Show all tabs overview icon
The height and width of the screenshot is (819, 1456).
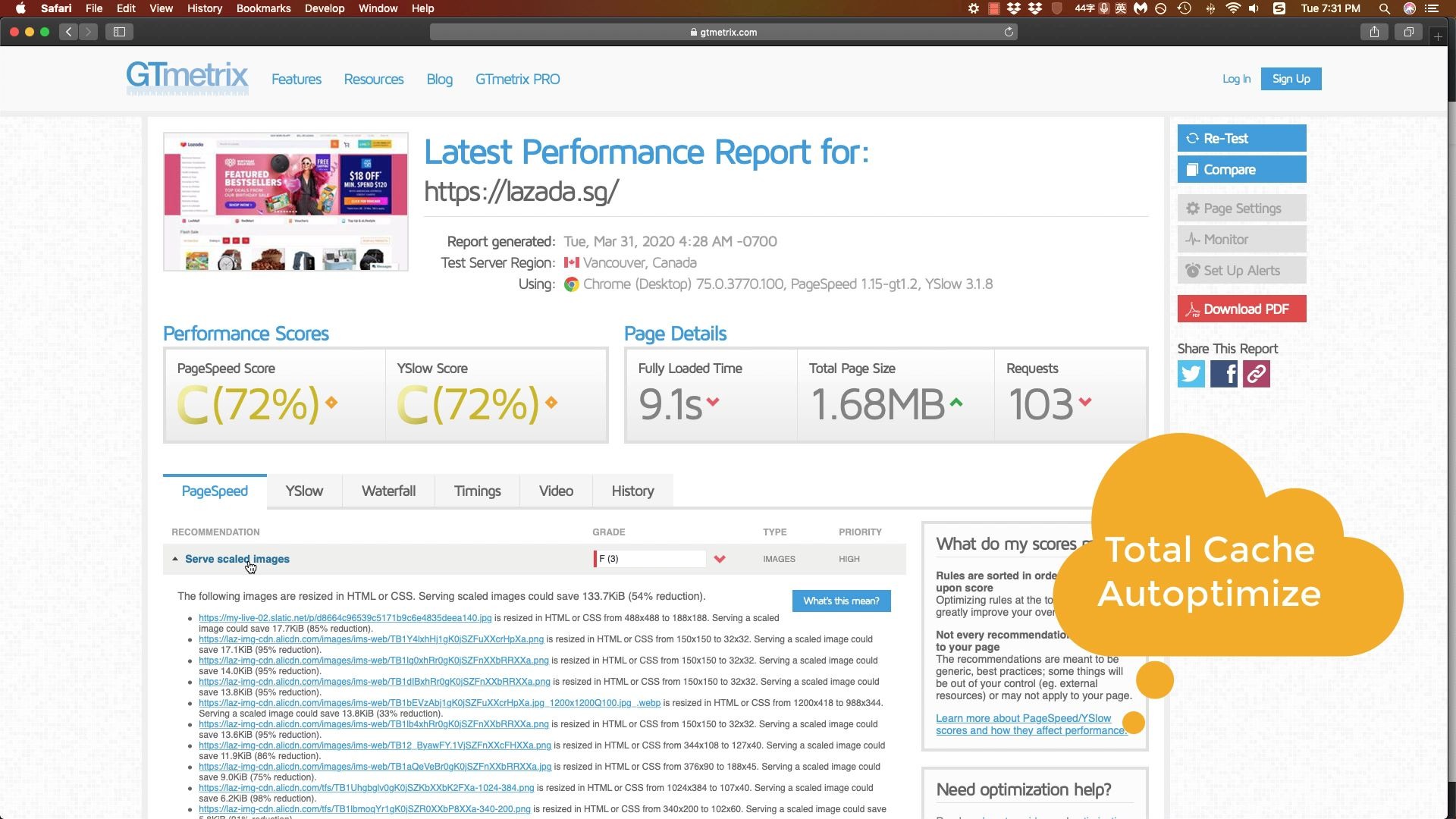(1408, 32)
